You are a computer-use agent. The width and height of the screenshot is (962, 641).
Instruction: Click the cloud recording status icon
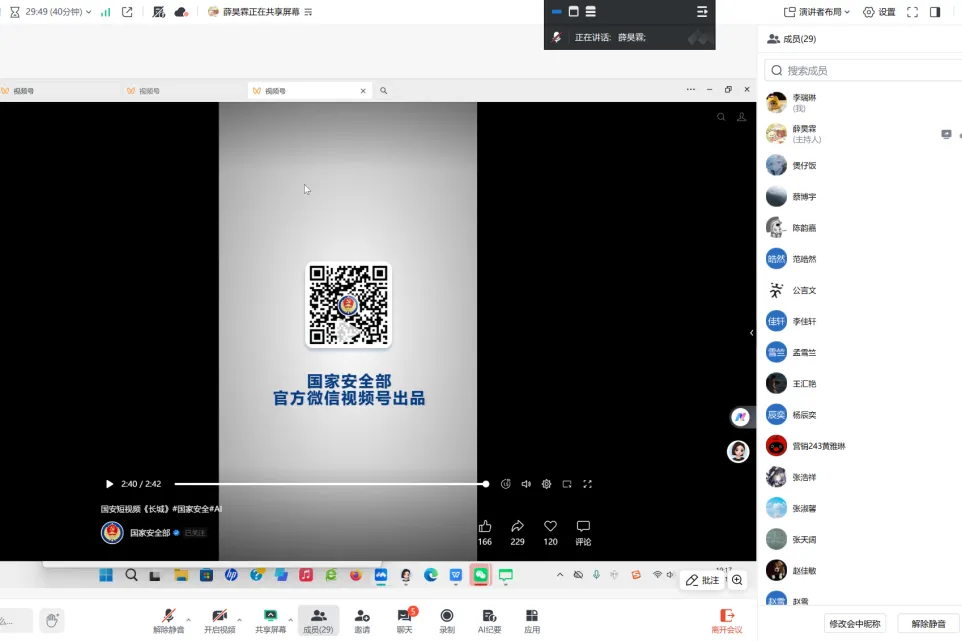(x=181, y=12)
